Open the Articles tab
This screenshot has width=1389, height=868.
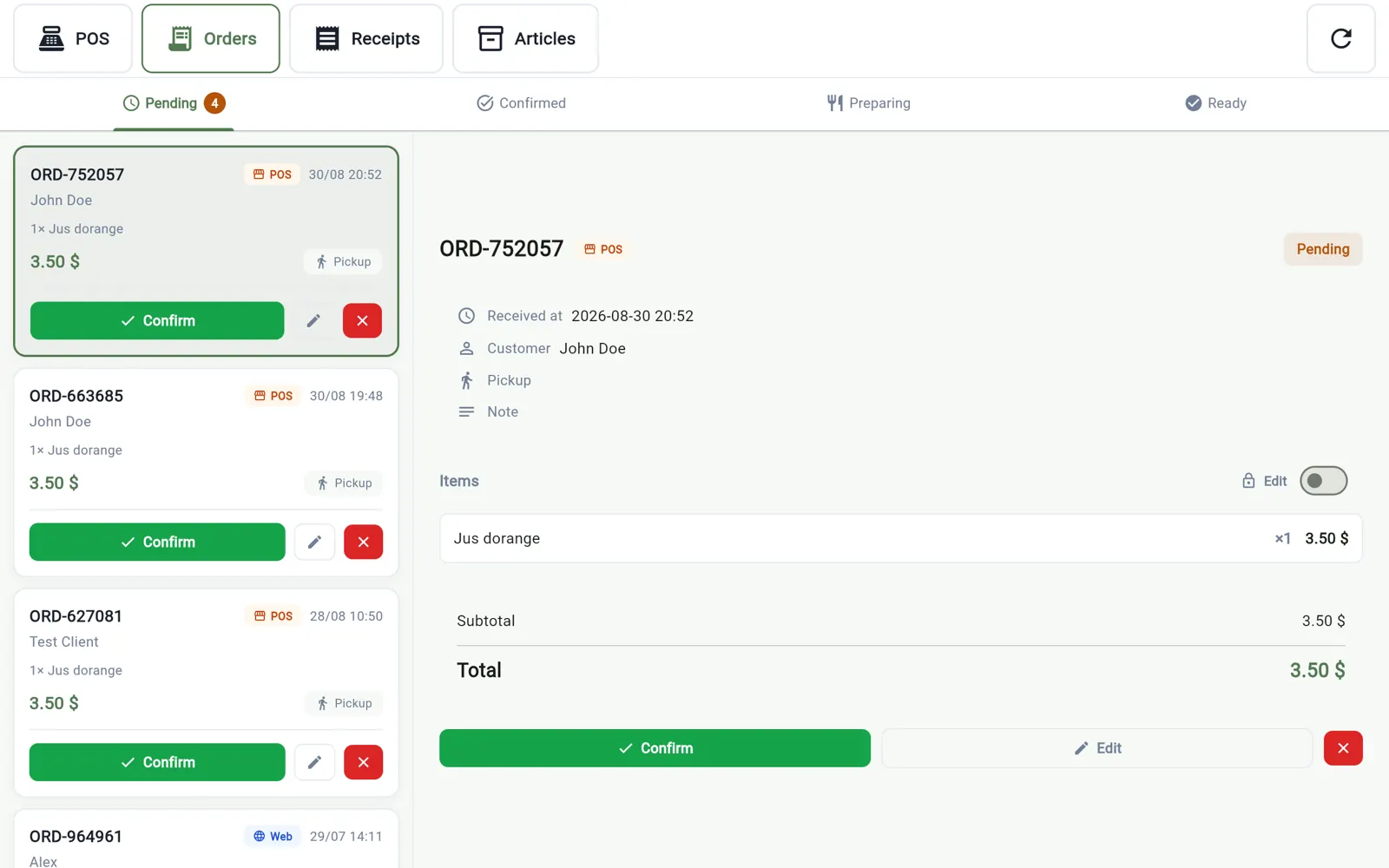click(x=525, y=38)
